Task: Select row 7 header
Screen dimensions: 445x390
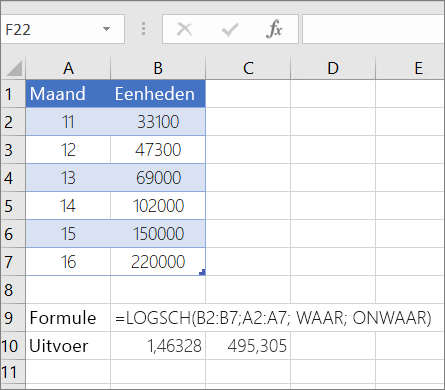Action: [x=13, y=262]
